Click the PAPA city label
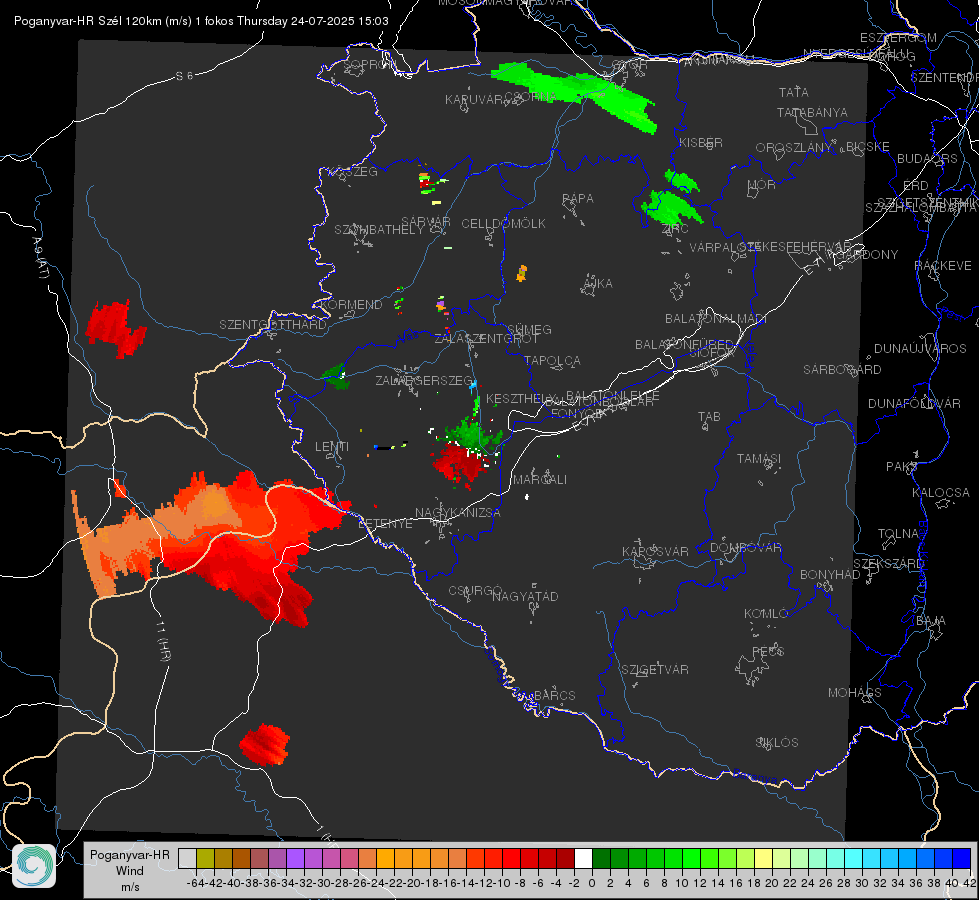The height and width of the screenshot is (900, 979). tap(578, 199)
